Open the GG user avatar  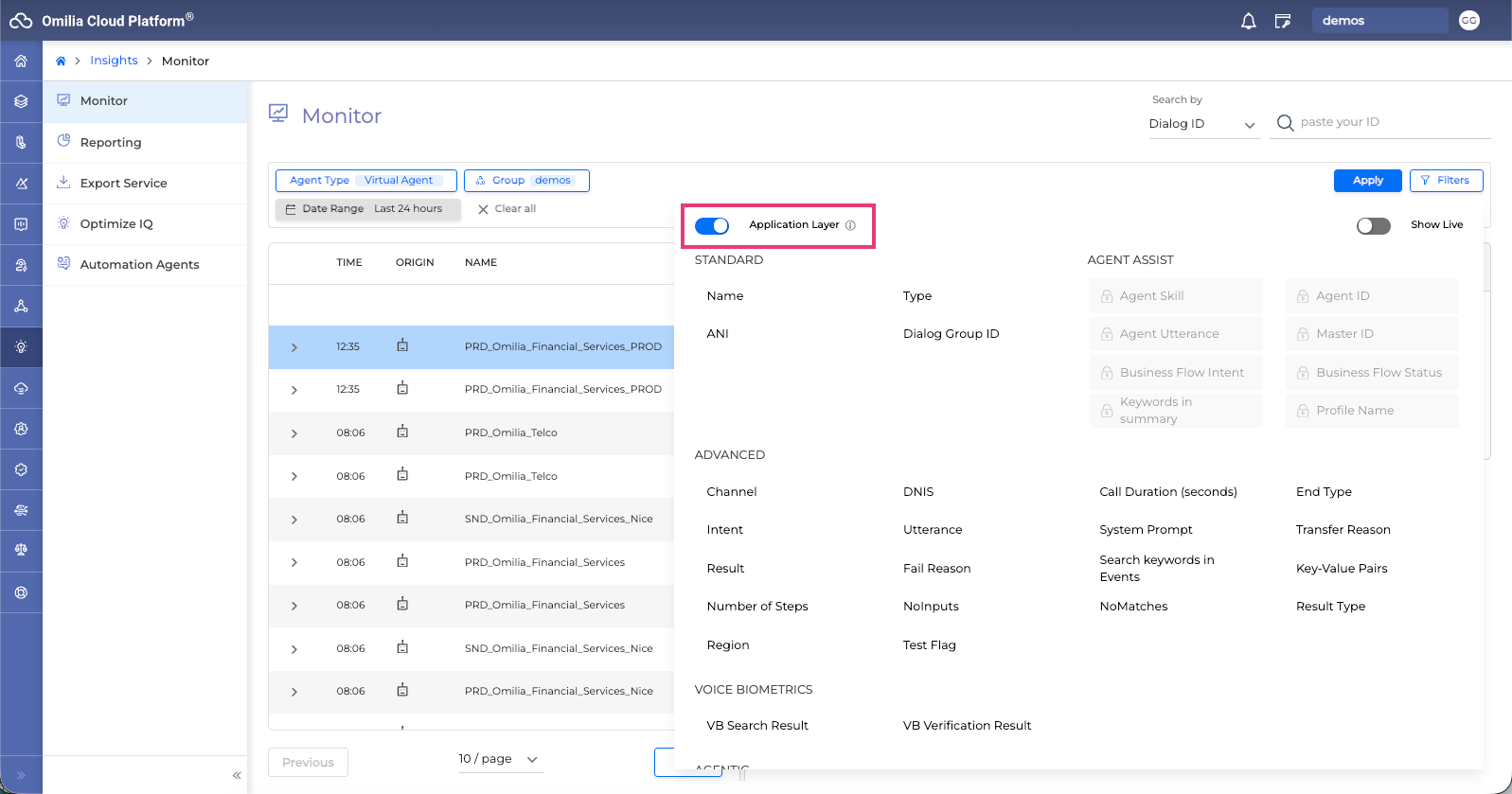point(1469,21)
